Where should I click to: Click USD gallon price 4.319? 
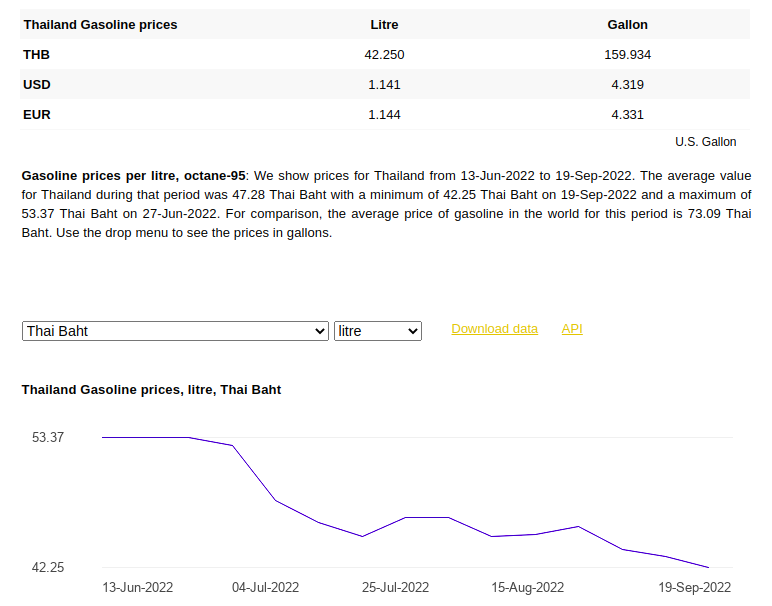tap(627, 85)
